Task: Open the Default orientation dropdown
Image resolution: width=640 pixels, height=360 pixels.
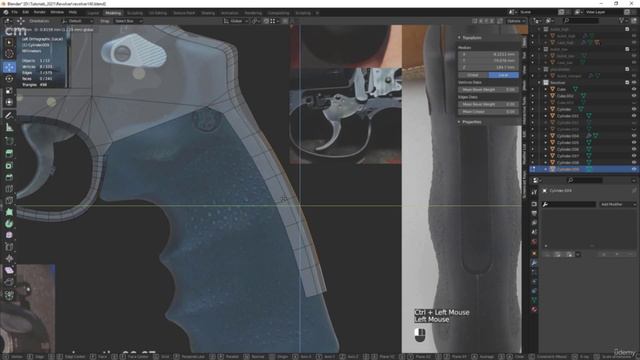Action: tap(77, 21)
